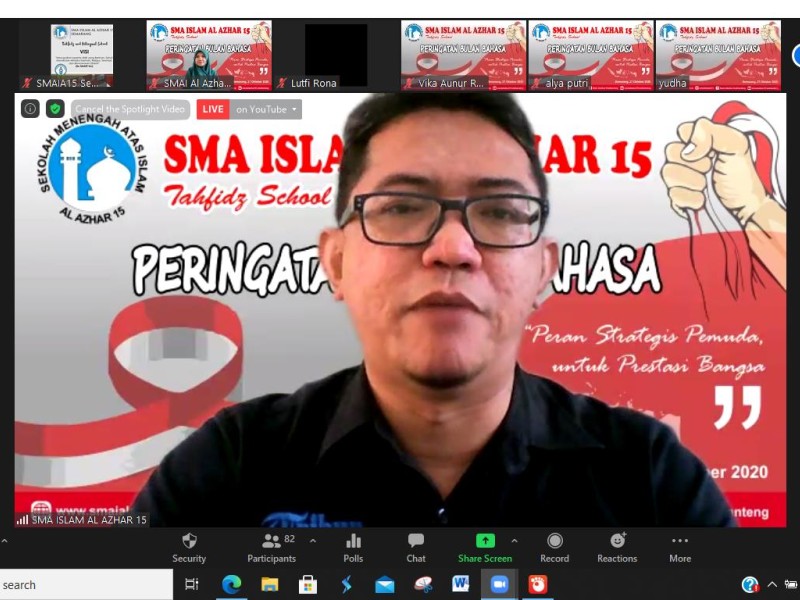800x600 pixels.
Task: Click the green Share Screen button
Action: (x=485, y=548)
